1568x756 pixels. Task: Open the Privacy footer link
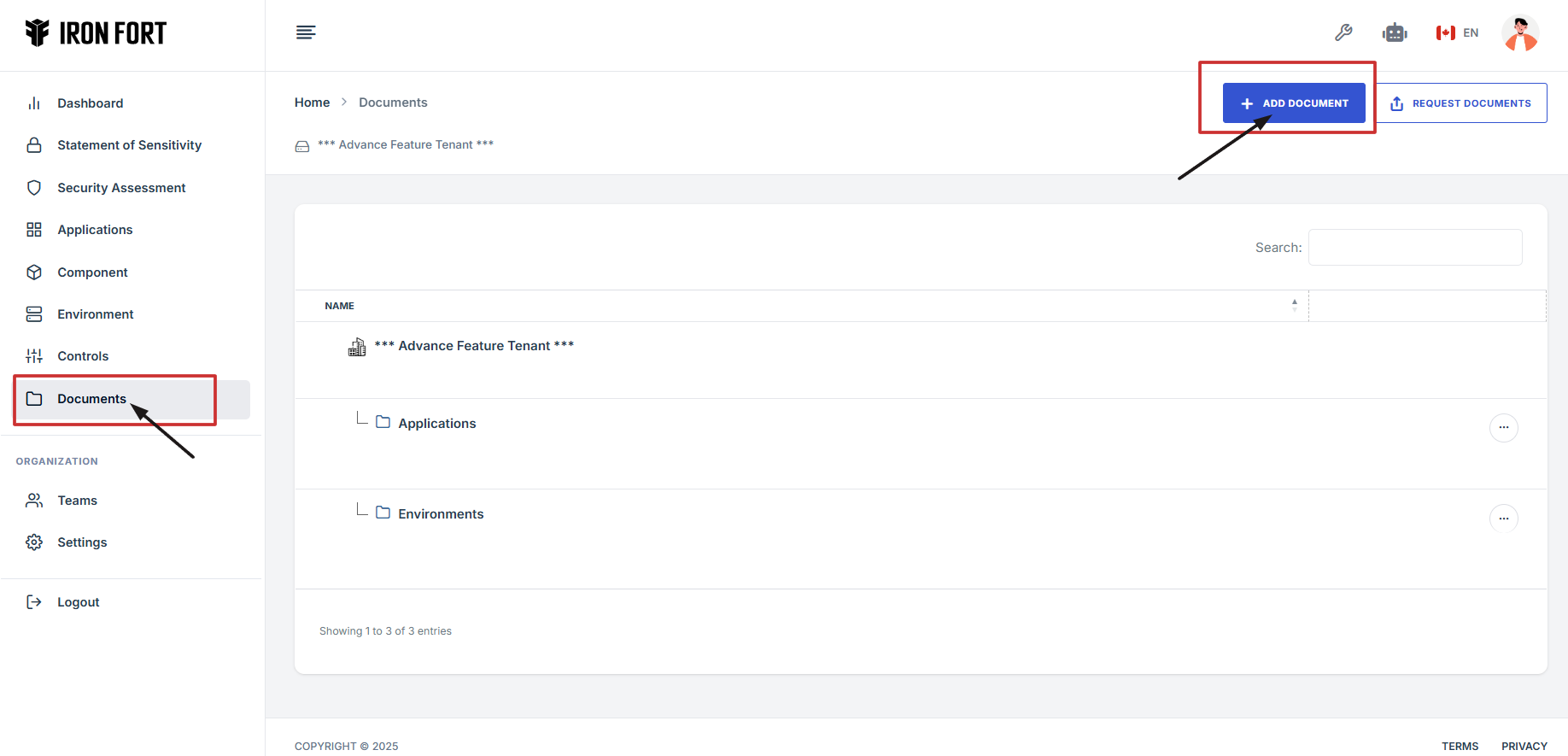[1524, 746]
